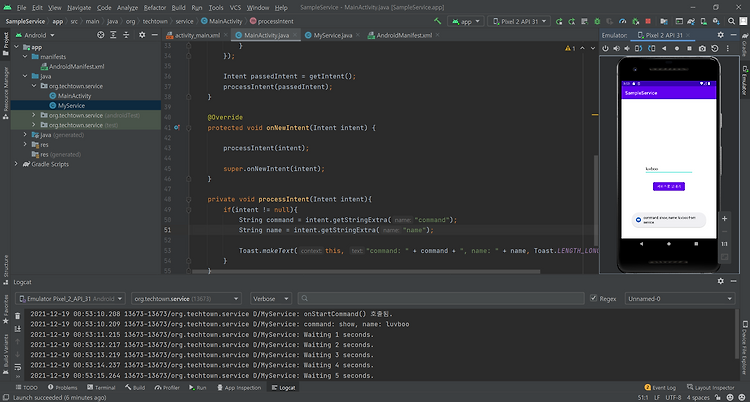The image size is (750, 402).
Task: Open the Problems tool window
Action: 62,388
